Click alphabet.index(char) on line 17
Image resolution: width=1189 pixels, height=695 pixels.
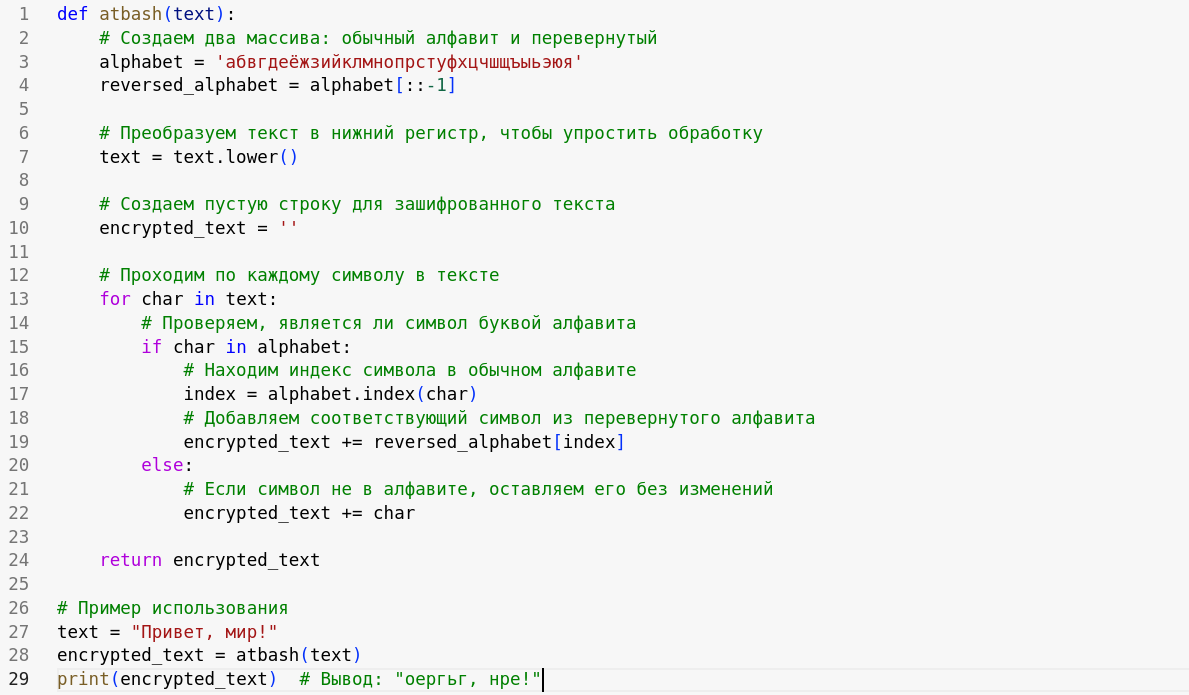372,394
